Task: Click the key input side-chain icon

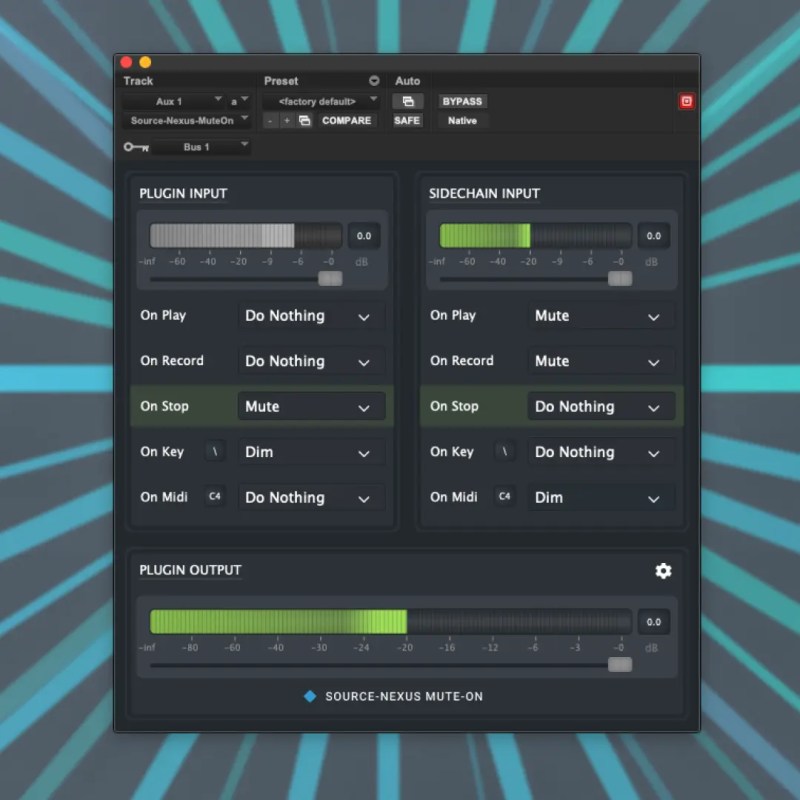Action: click(136, 147)
